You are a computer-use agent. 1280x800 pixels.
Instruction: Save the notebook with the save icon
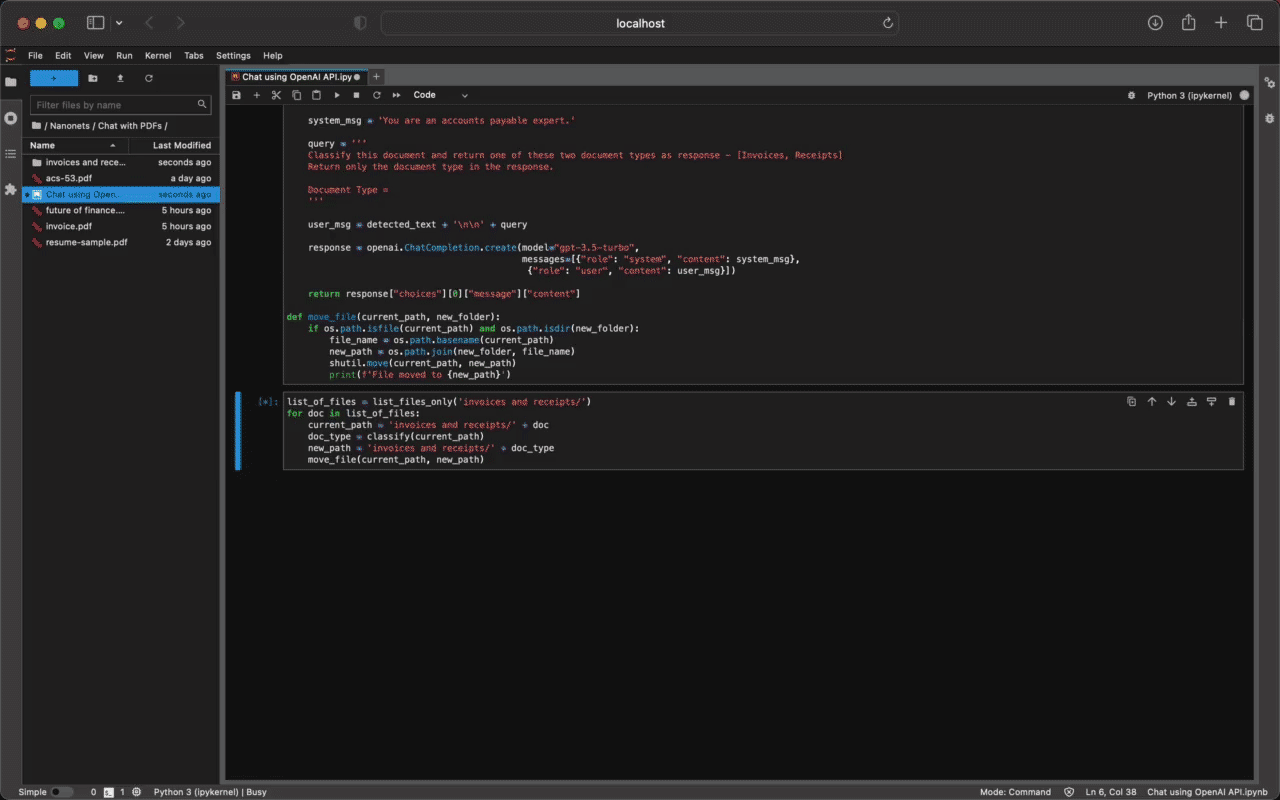point(236,95)
